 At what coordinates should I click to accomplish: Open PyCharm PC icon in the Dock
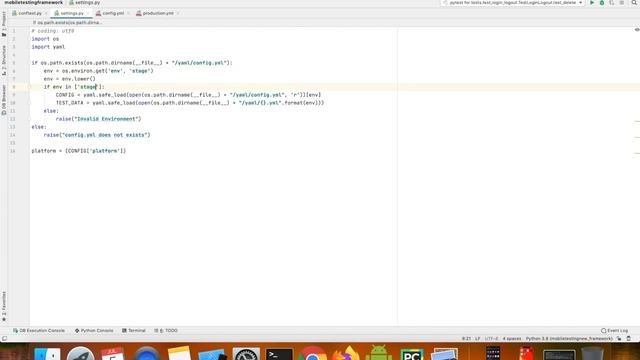coord(411,354)
